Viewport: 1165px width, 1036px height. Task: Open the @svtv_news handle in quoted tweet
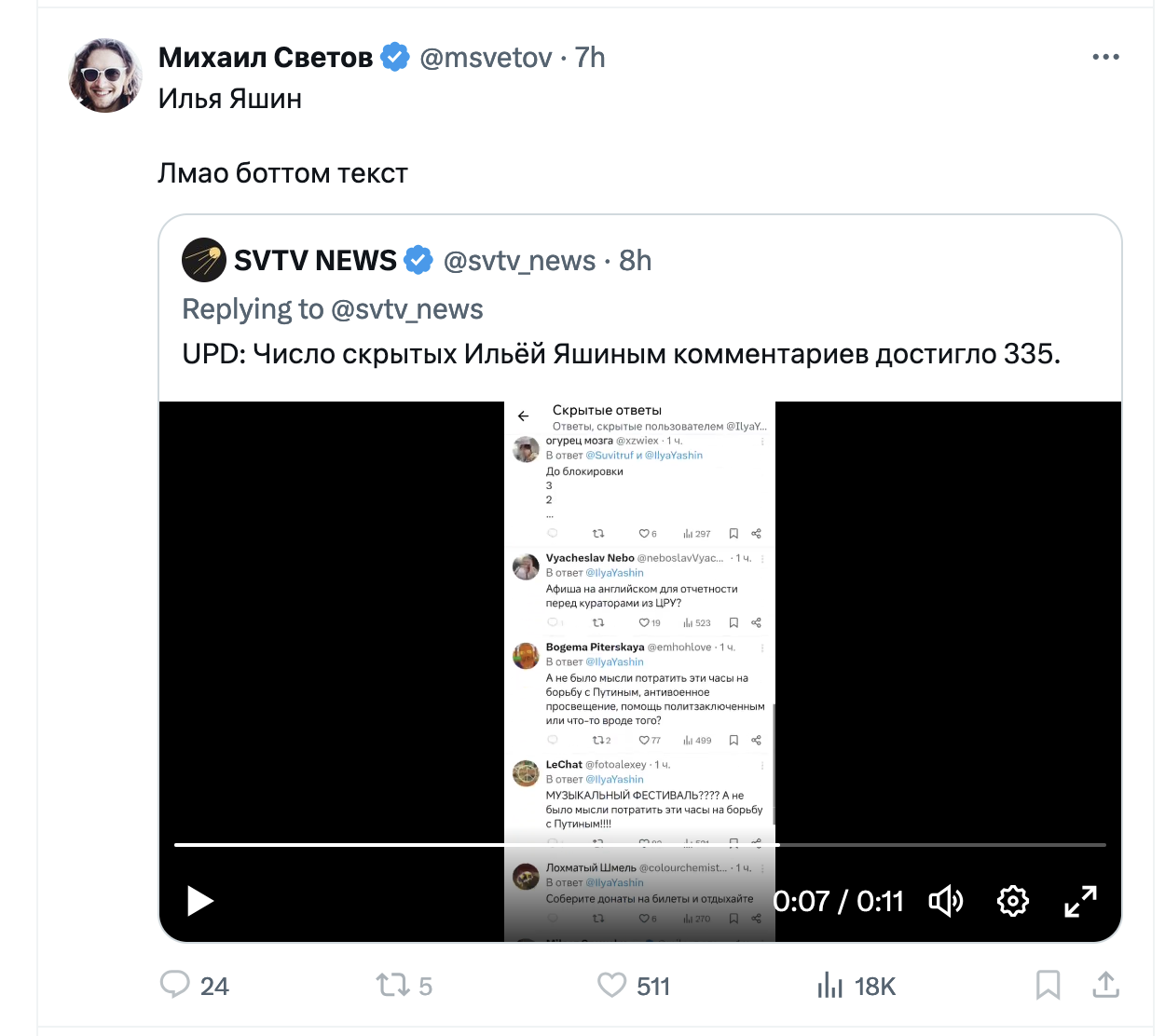coord(519,261)
